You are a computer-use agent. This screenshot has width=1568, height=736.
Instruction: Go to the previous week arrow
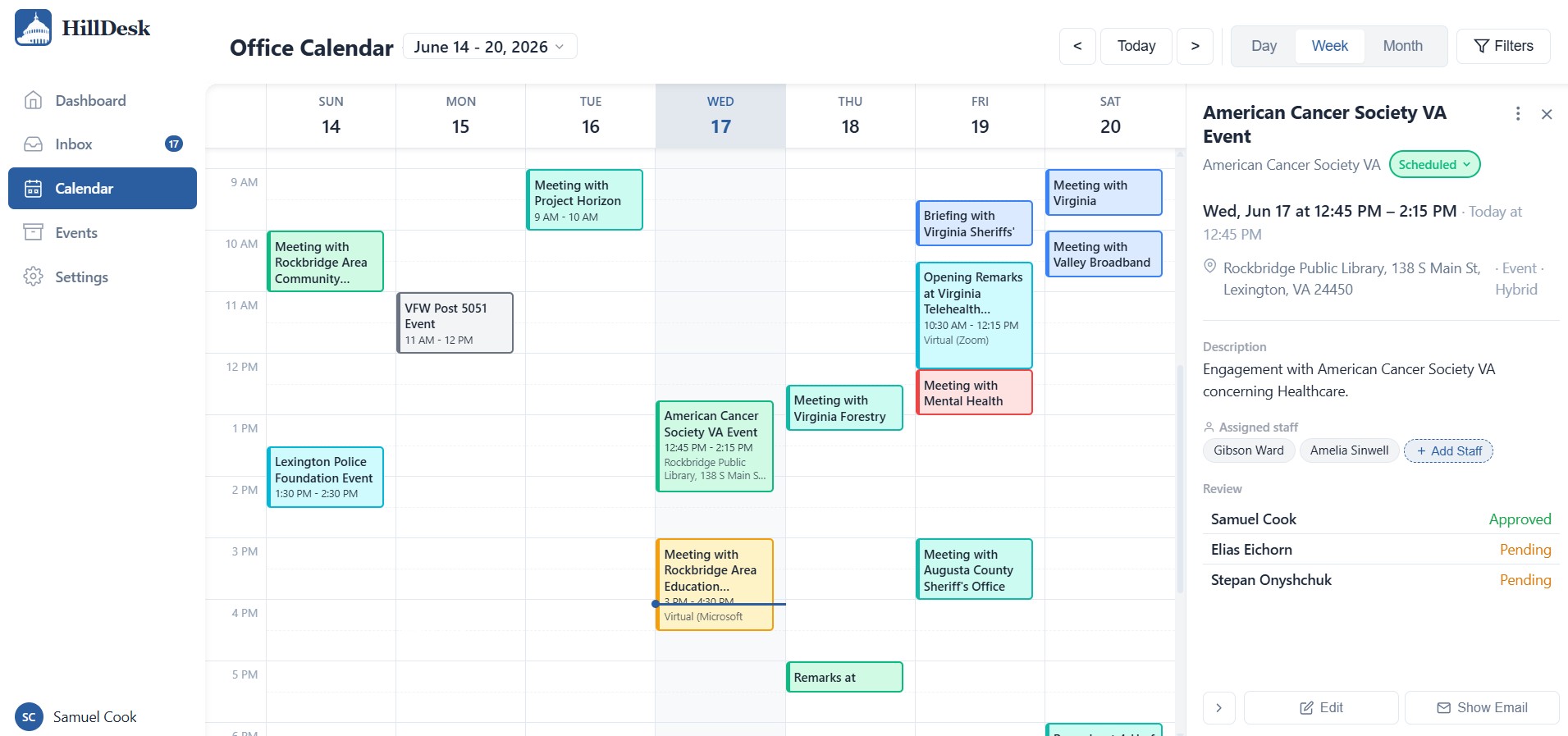pyautogui.click(x=1077, y=46)
